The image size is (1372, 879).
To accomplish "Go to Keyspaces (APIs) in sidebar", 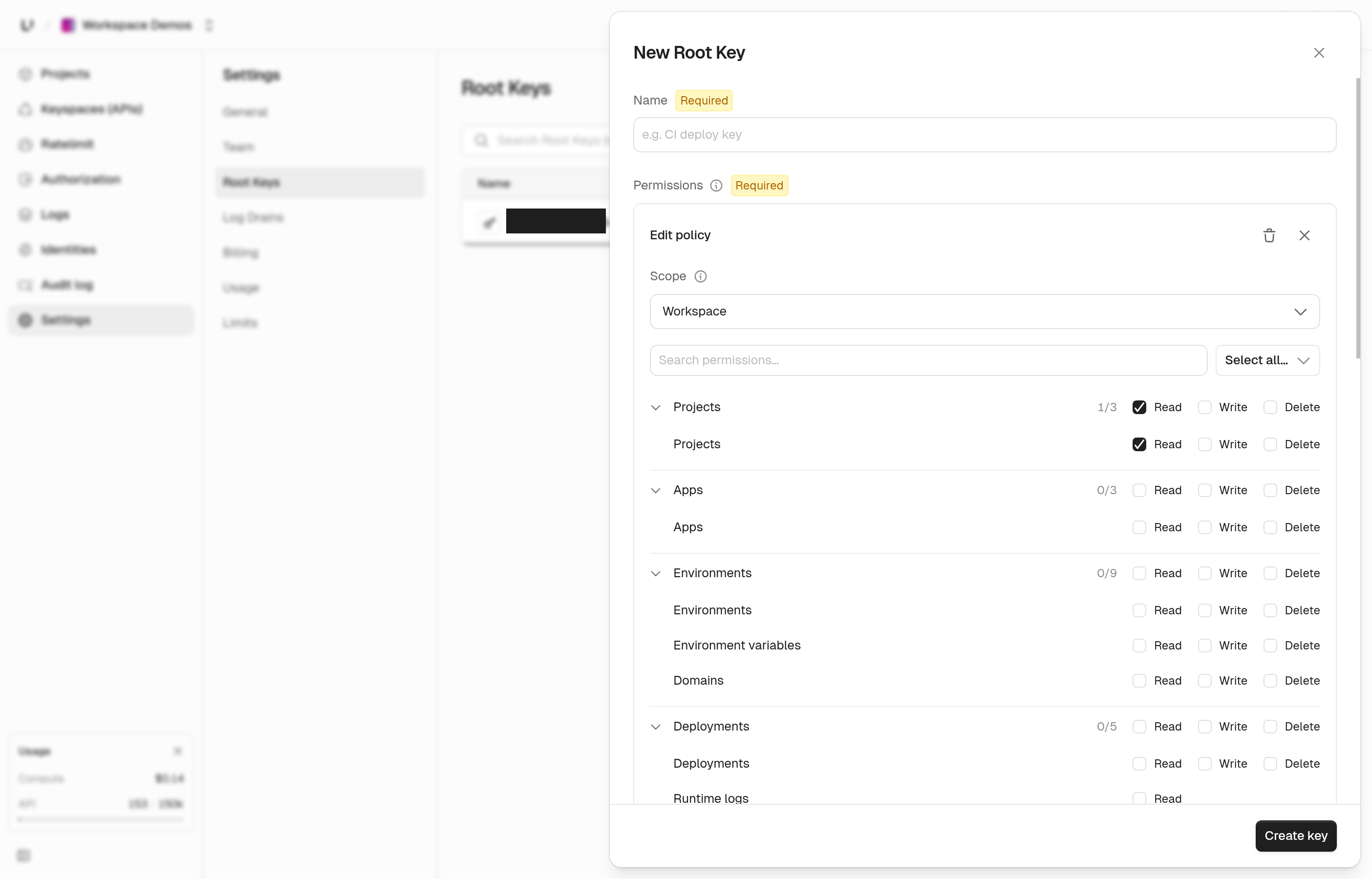I will click(x=91, y=109).
